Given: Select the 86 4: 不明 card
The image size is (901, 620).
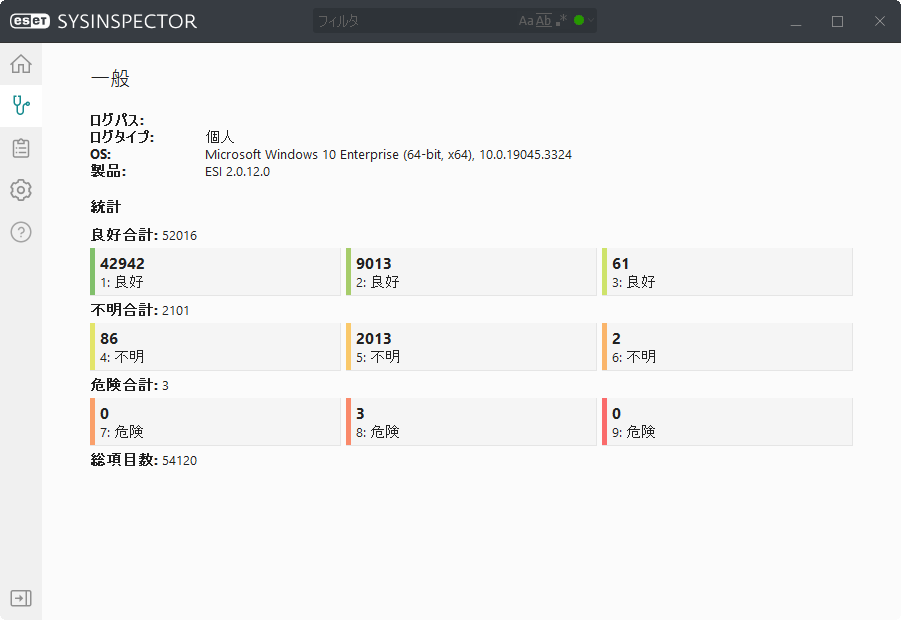Looking at the screenshot, I should pos(215,347).
